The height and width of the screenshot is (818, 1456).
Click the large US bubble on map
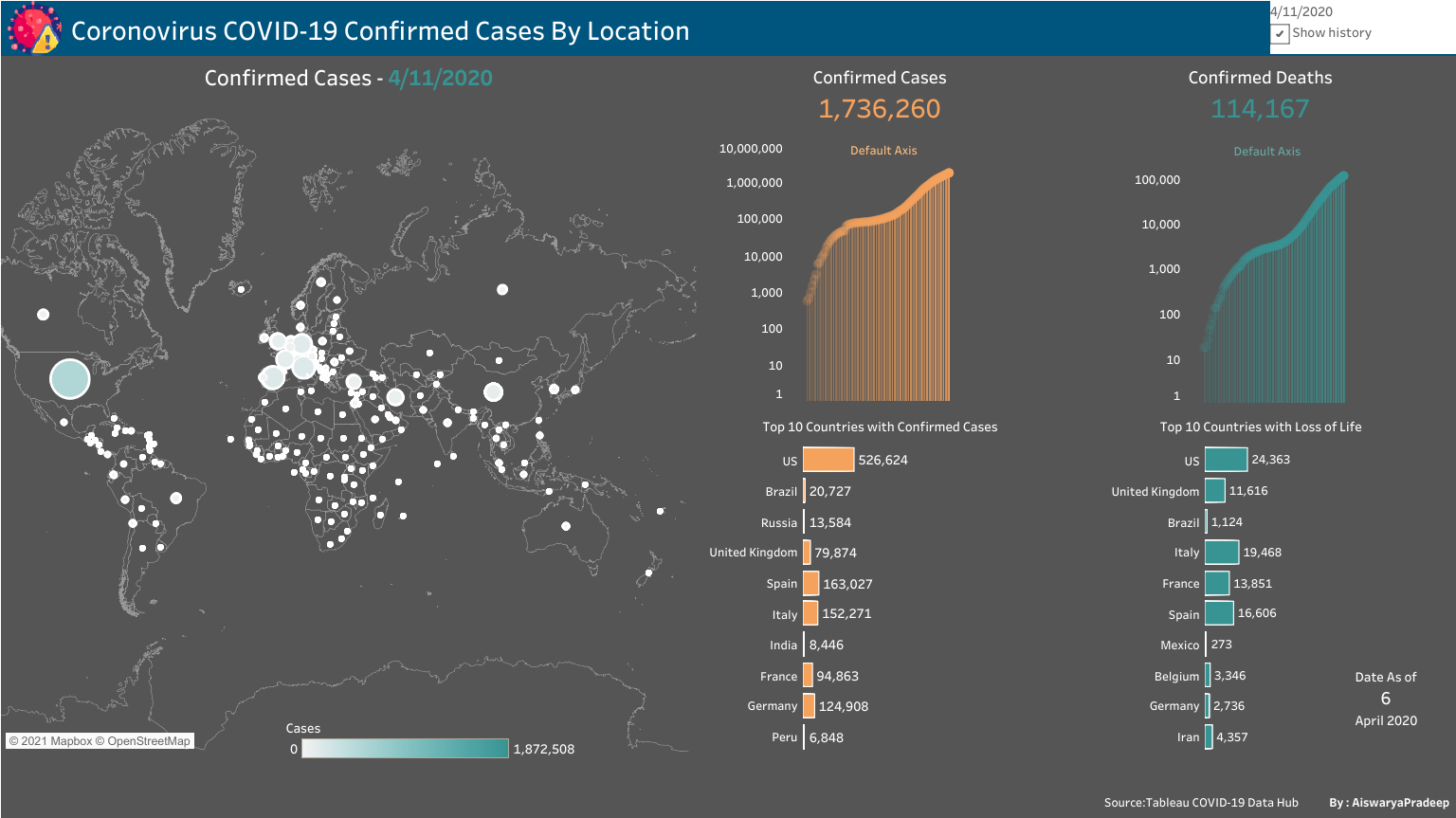(x=69, y=378)
